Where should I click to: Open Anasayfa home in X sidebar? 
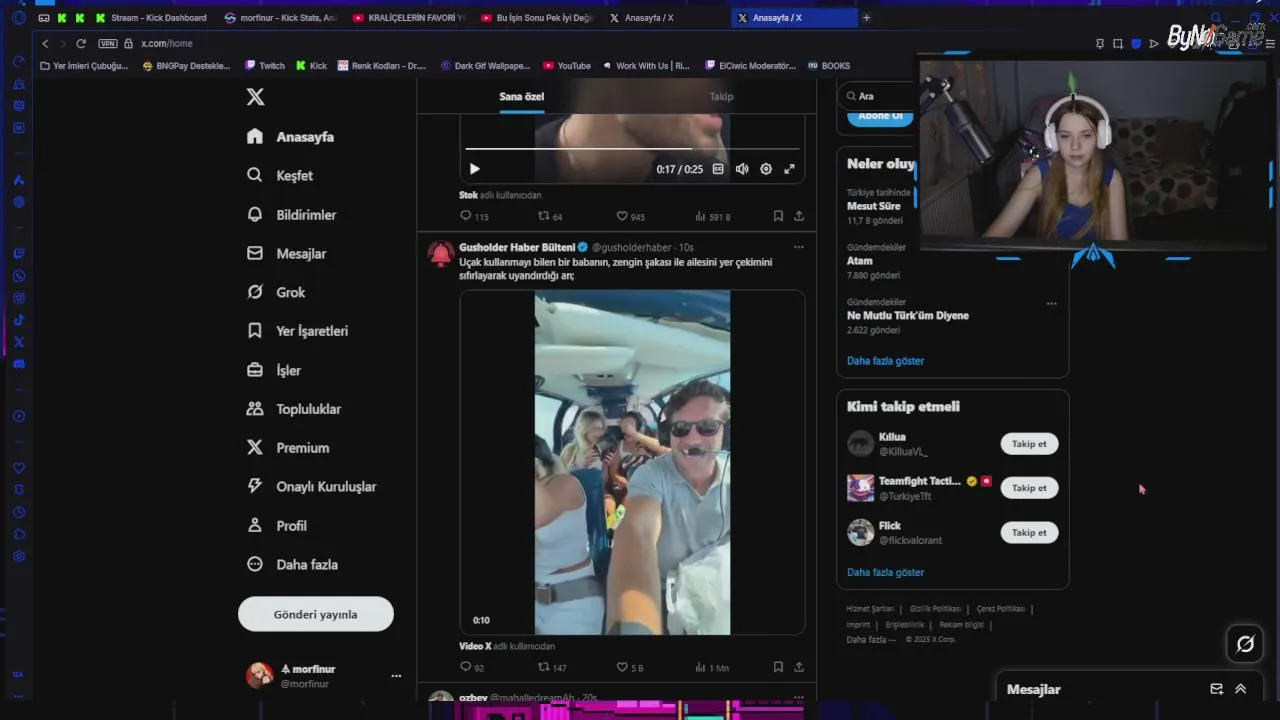pos(290,137)
